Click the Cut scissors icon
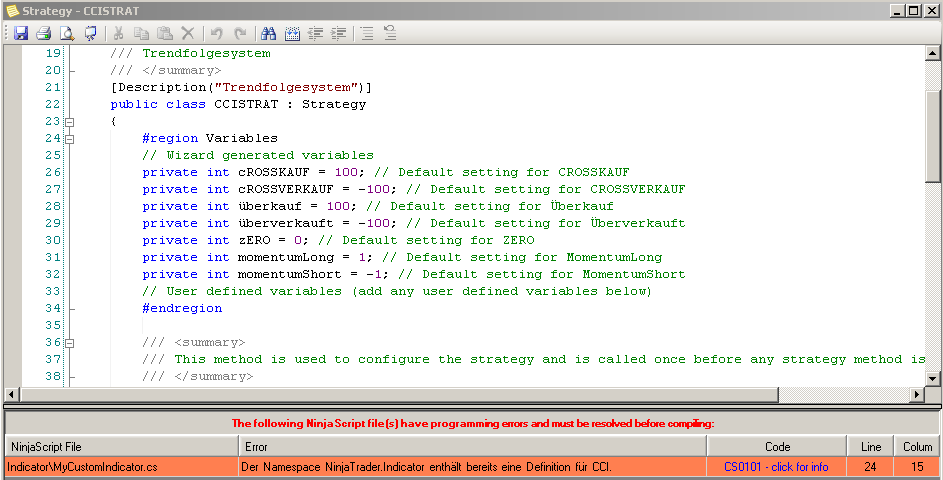Viewport: 943px width, 480px height. (118, 33)
